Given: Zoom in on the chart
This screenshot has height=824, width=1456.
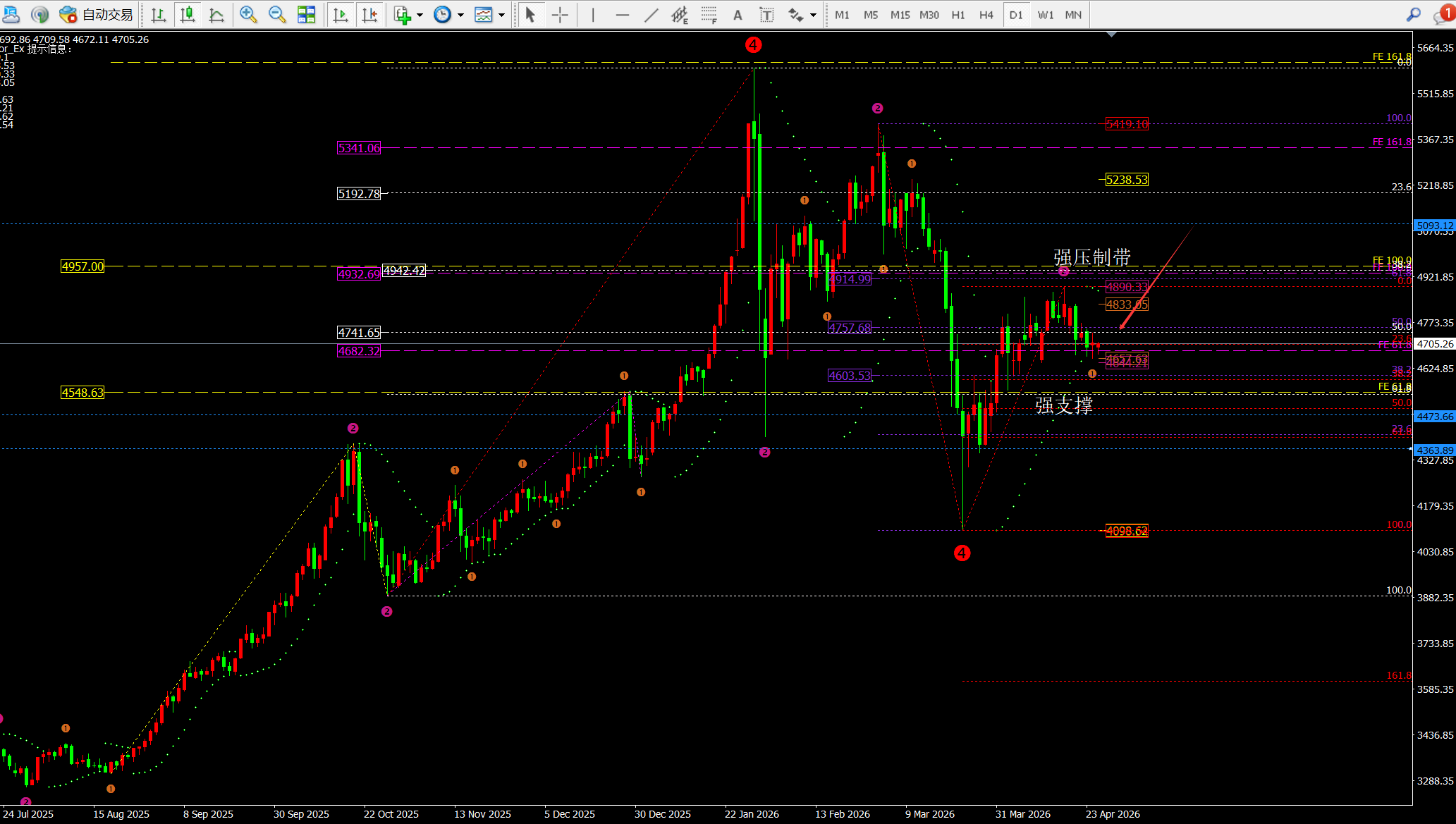Looking at the screenshot, I should tap(248, 15).
